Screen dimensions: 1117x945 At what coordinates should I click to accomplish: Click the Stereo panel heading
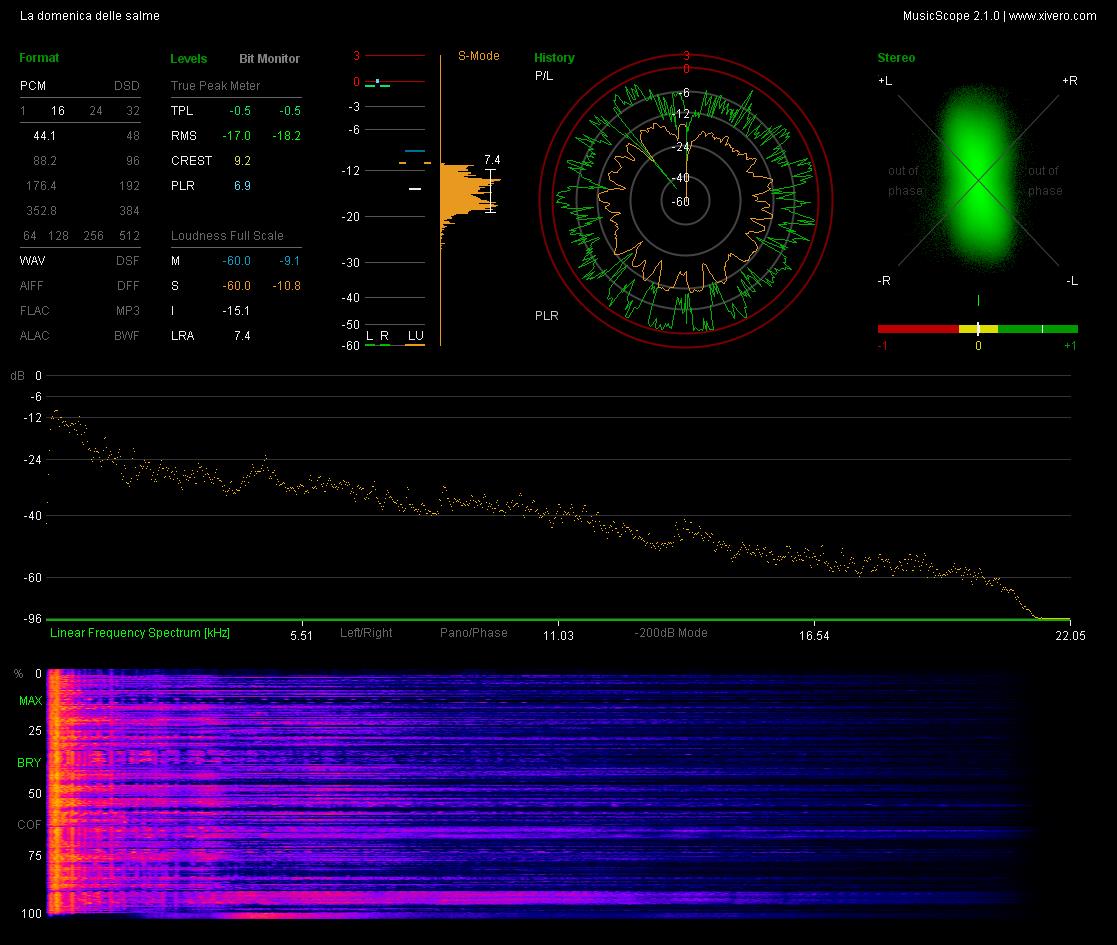[x=896, y=58]
